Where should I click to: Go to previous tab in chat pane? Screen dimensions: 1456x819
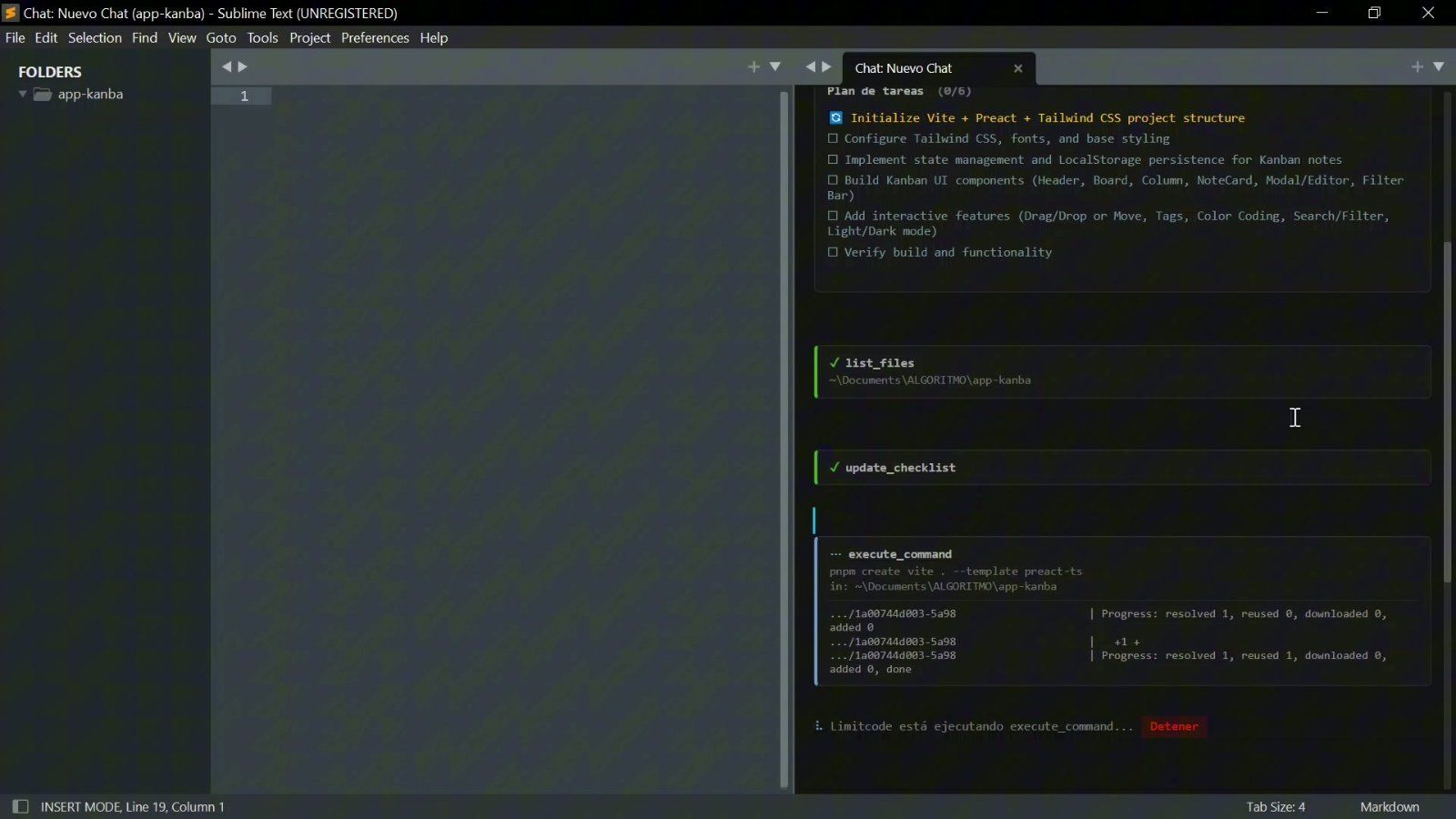click(x=811, y=66)
